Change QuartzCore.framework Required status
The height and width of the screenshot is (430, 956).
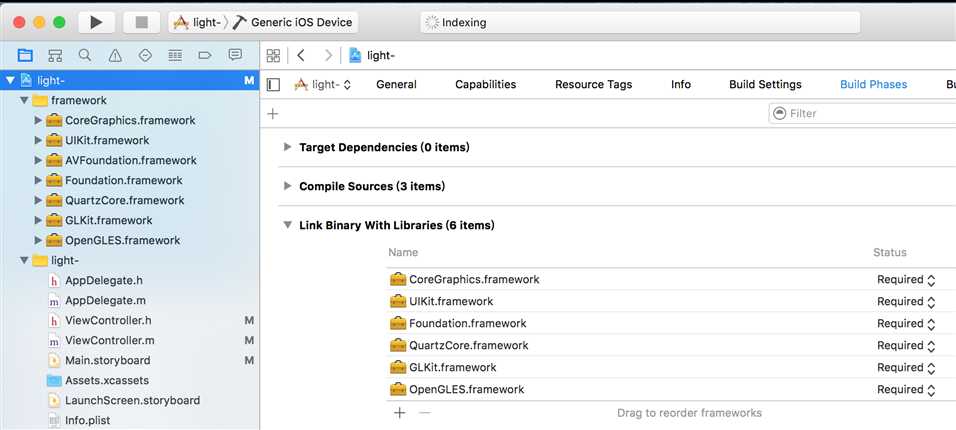pyautogui.click(x=906, y=346)
